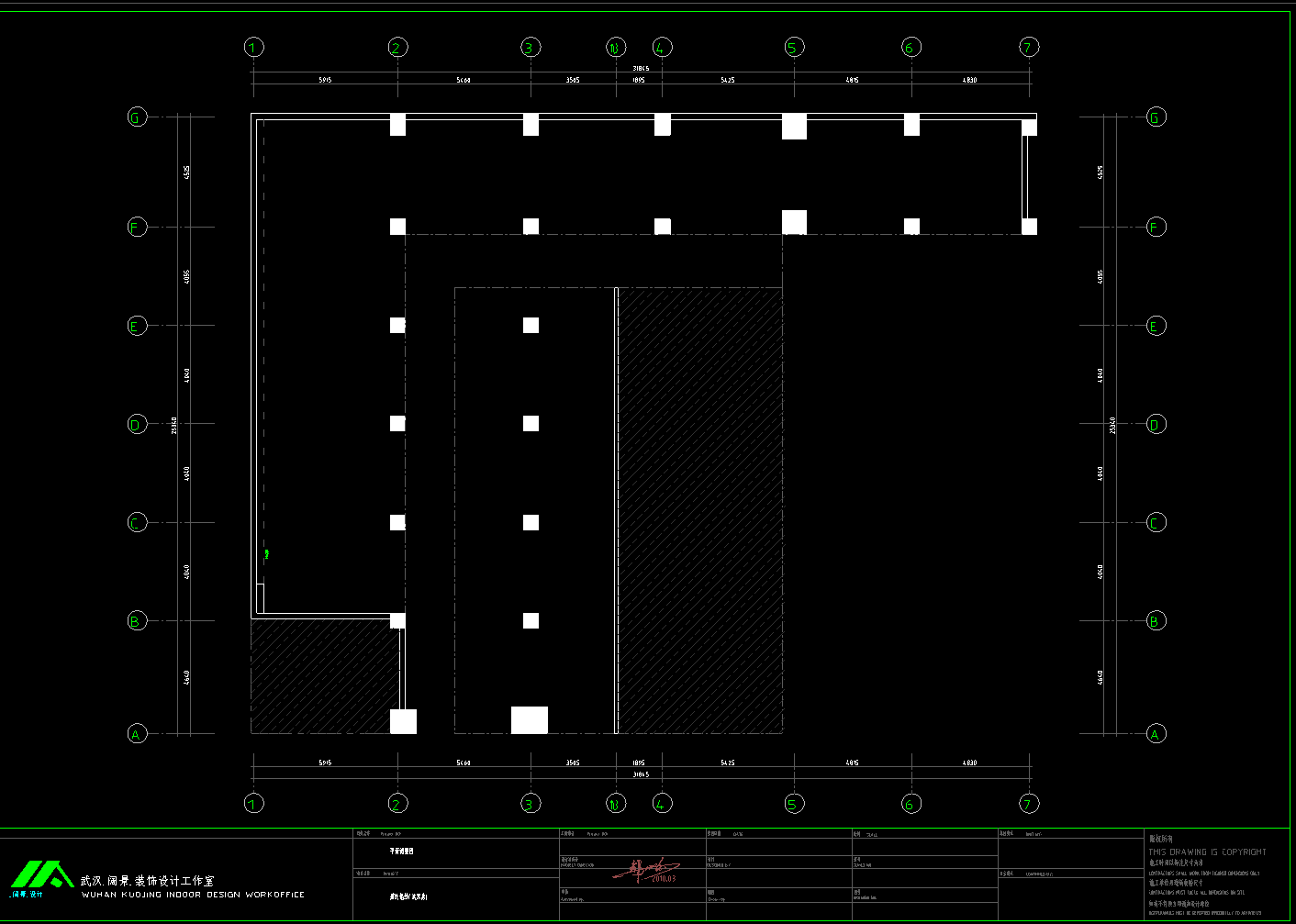Select grid bubble D on the left side
This screenshot has height=924, width=1296.
(x=137, y=424)
